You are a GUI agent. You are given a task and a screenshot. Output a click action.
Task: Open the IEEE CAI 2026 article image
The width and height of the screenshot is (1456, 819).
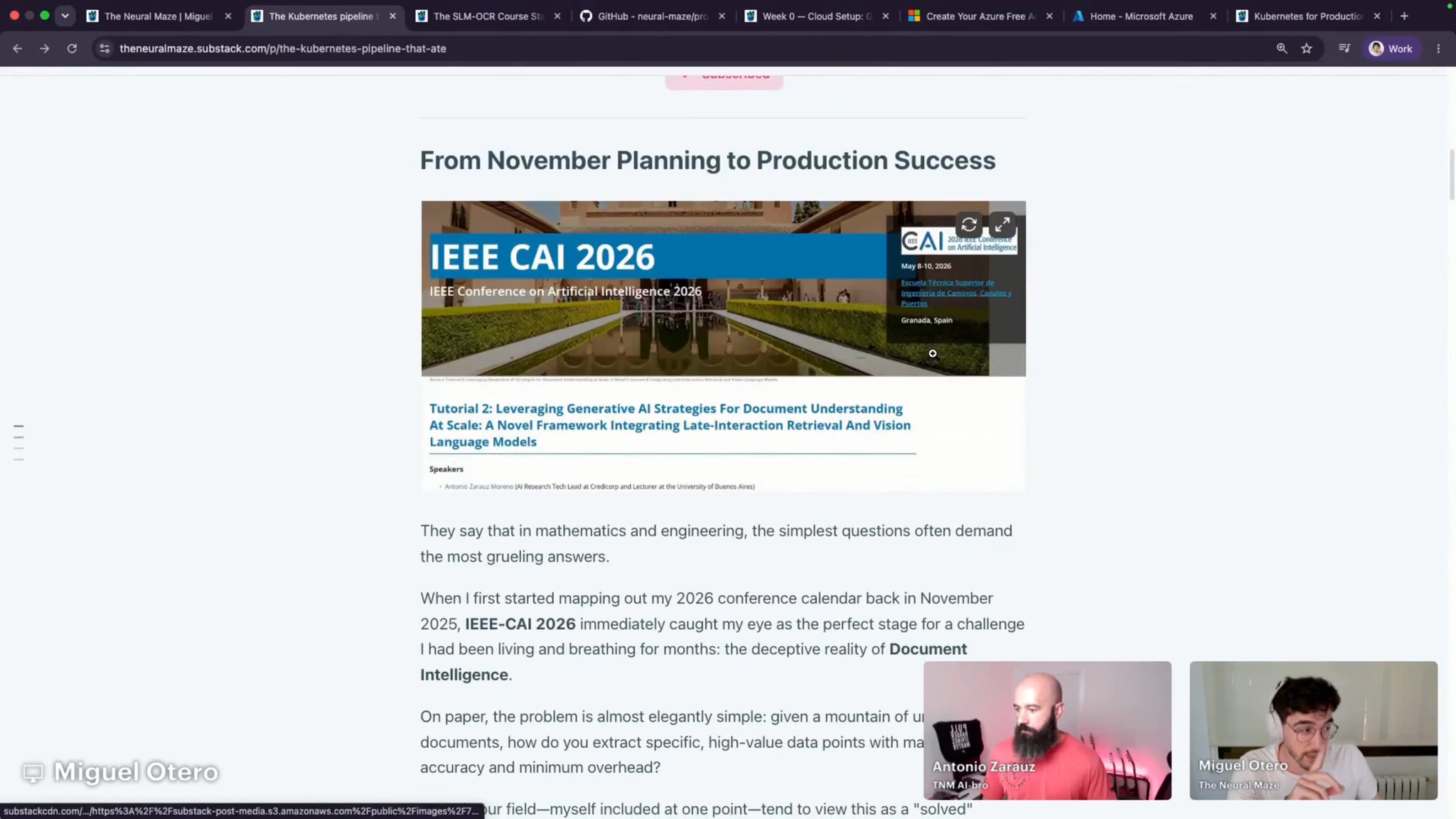click(723, 346)
